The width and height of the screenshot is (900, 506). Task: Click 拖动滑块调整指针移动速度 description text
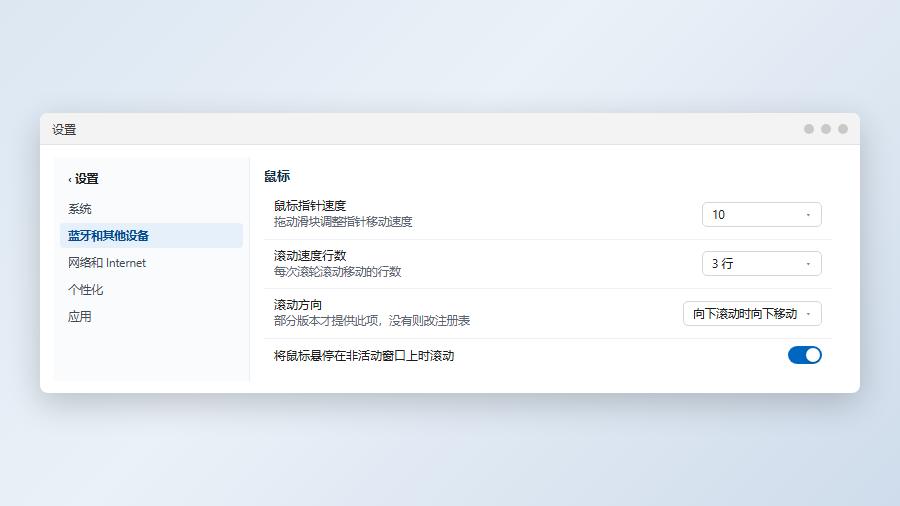click(x=343, y=221)
